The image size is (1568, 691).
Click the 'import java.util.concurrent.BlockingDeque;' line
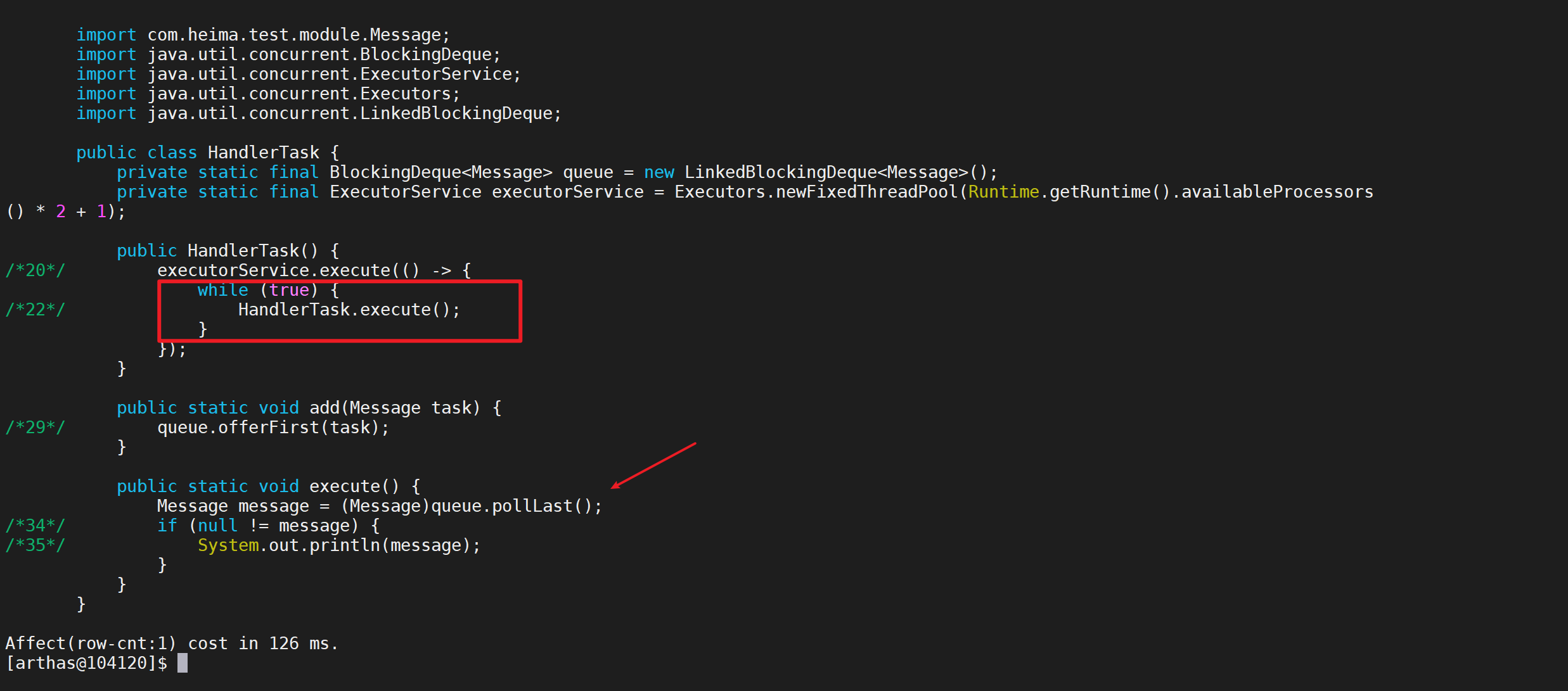click(x=288, y=54)
